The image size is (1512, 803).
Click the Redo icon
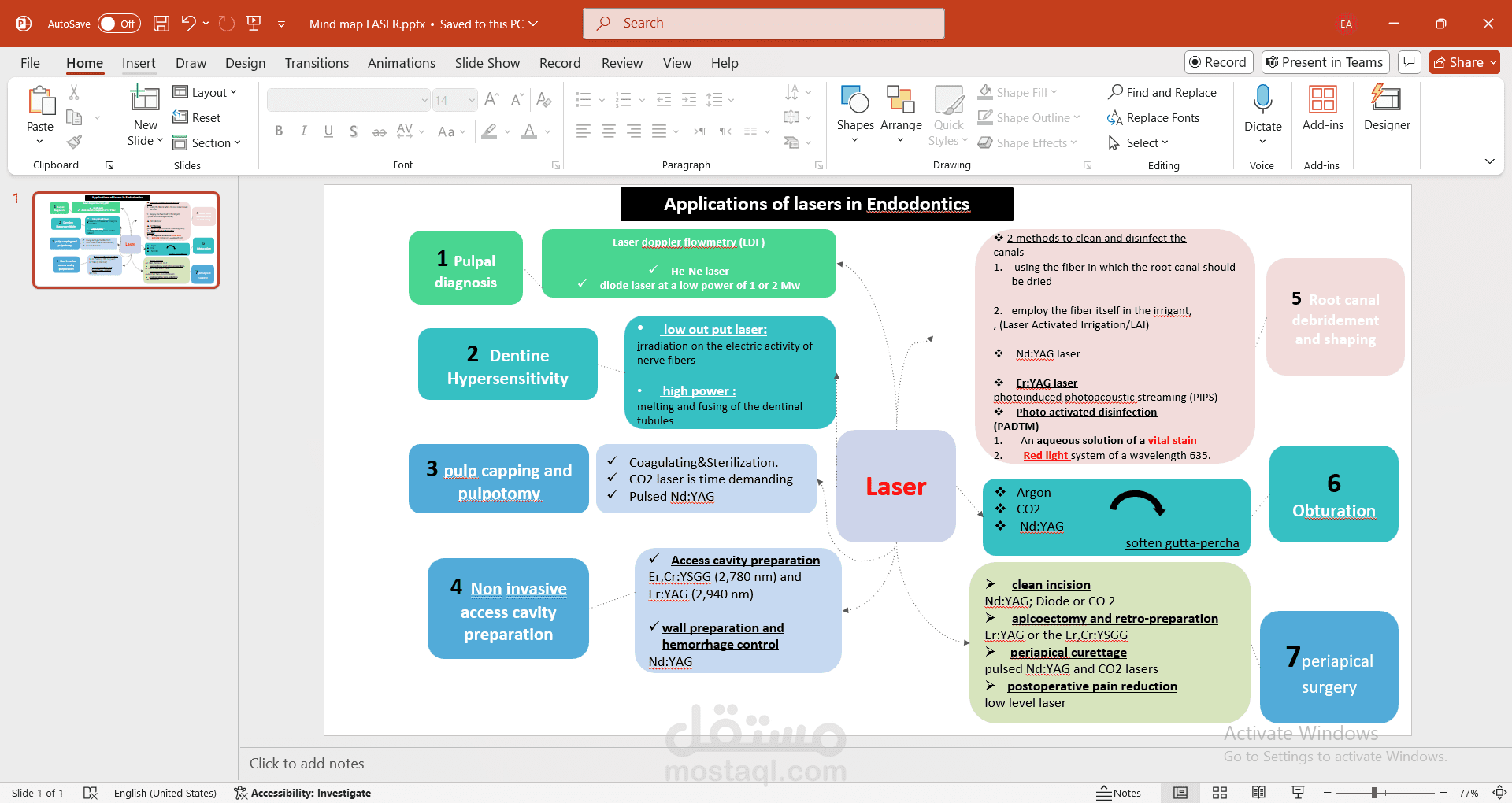click(227, 24)
